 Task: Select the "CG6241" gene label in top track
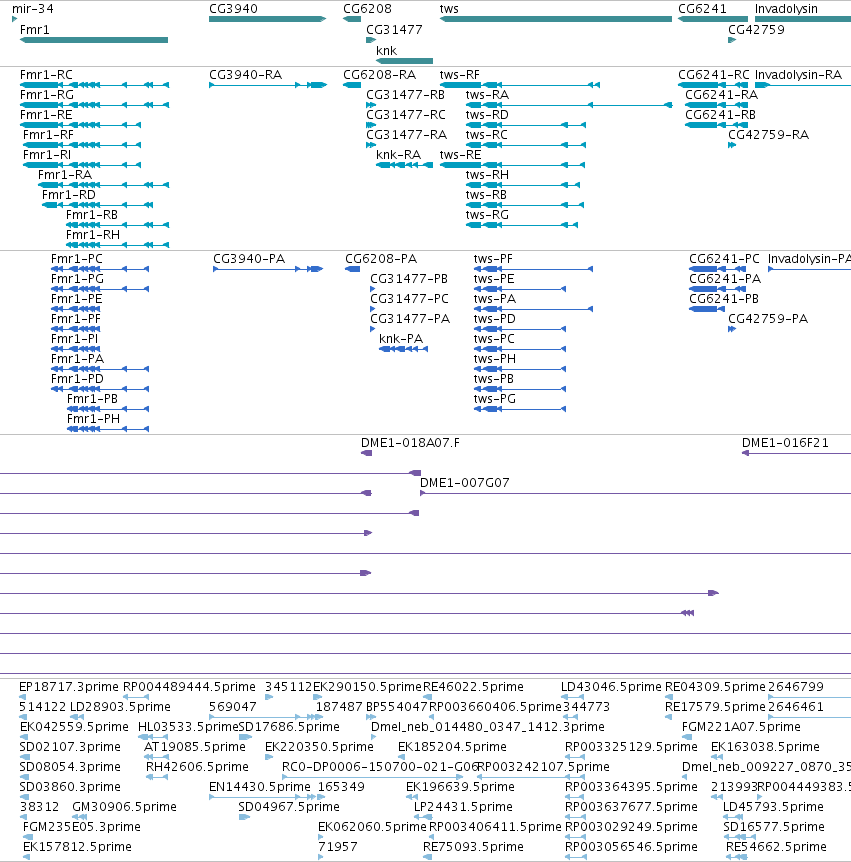(702, 9)
